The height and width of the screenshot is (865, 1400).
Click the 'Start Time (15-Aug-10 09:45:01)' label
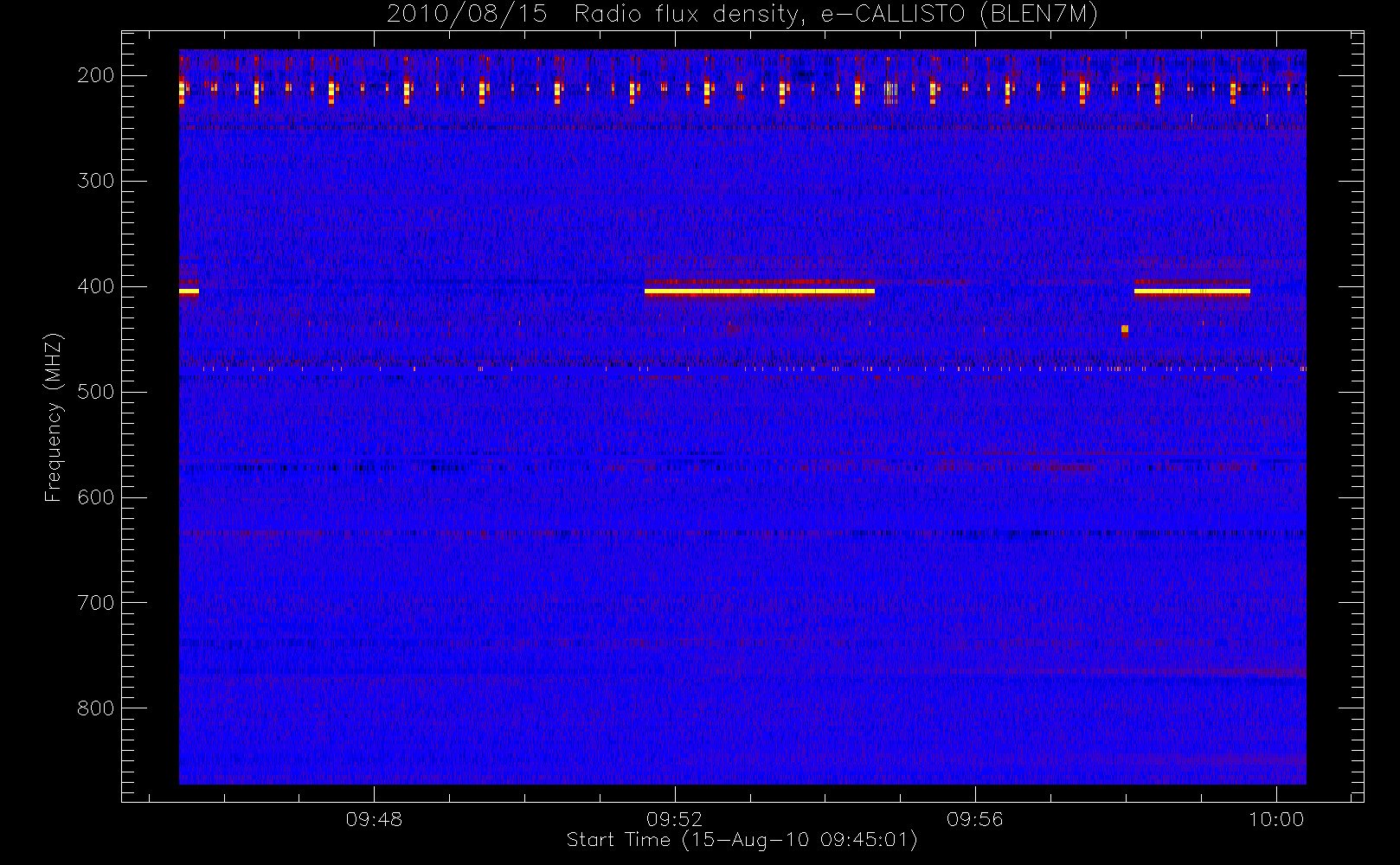[742, 840]
